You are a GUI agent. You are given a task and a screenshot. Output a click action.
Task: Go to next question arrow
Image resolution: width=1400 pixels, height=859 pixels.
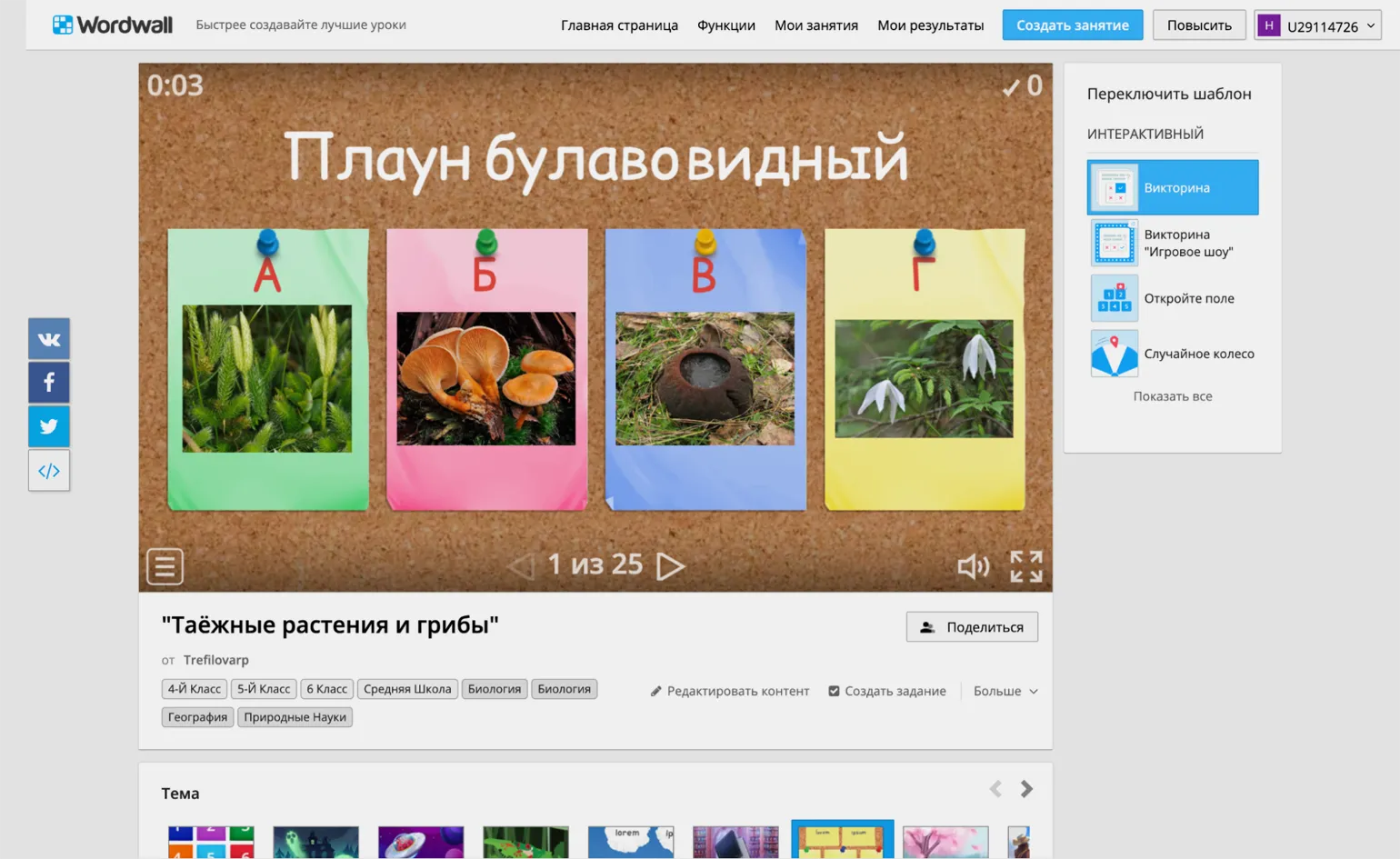tap(670, 566)
